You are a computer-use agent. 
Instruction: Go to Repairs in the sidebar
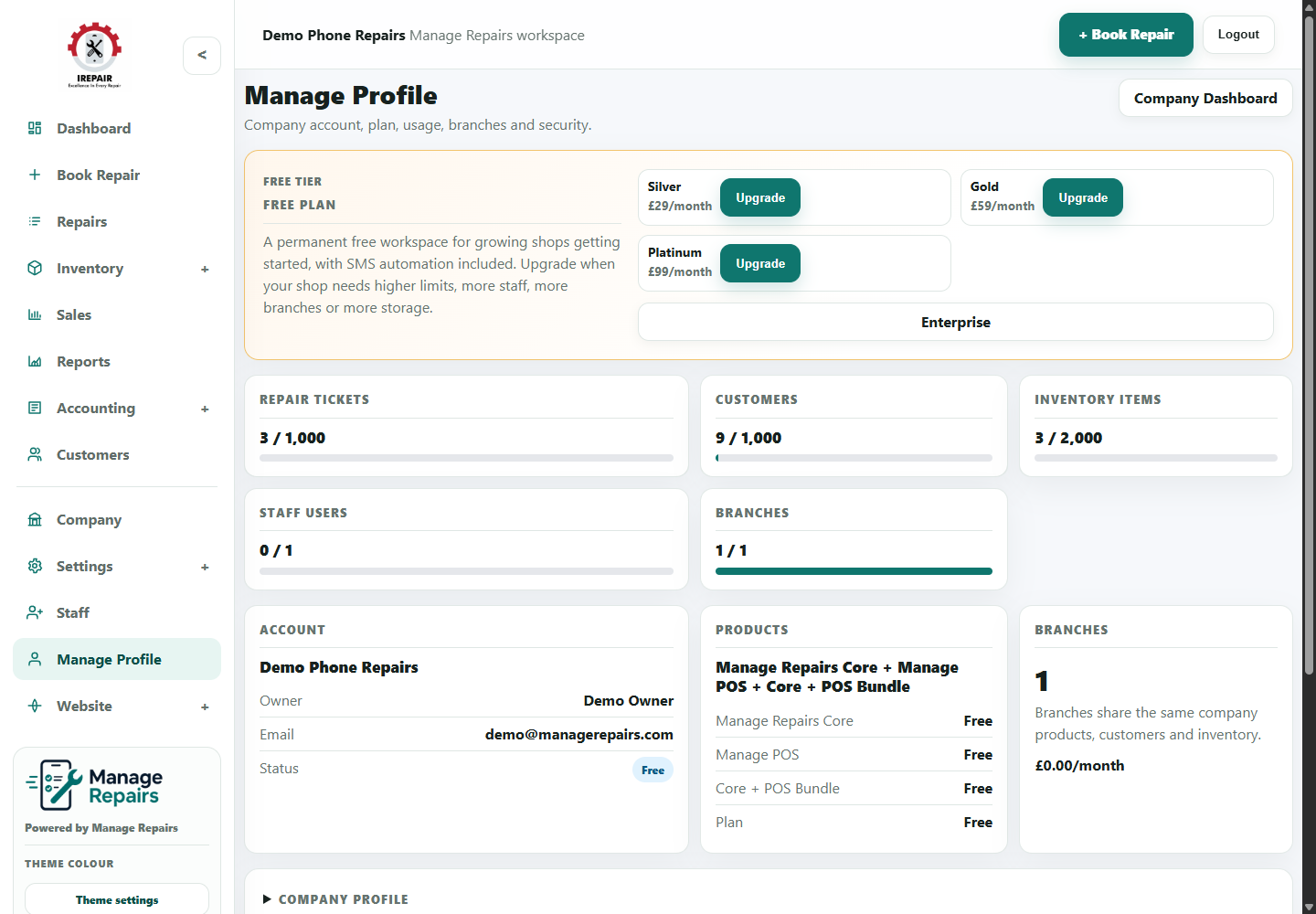point(117,221)
